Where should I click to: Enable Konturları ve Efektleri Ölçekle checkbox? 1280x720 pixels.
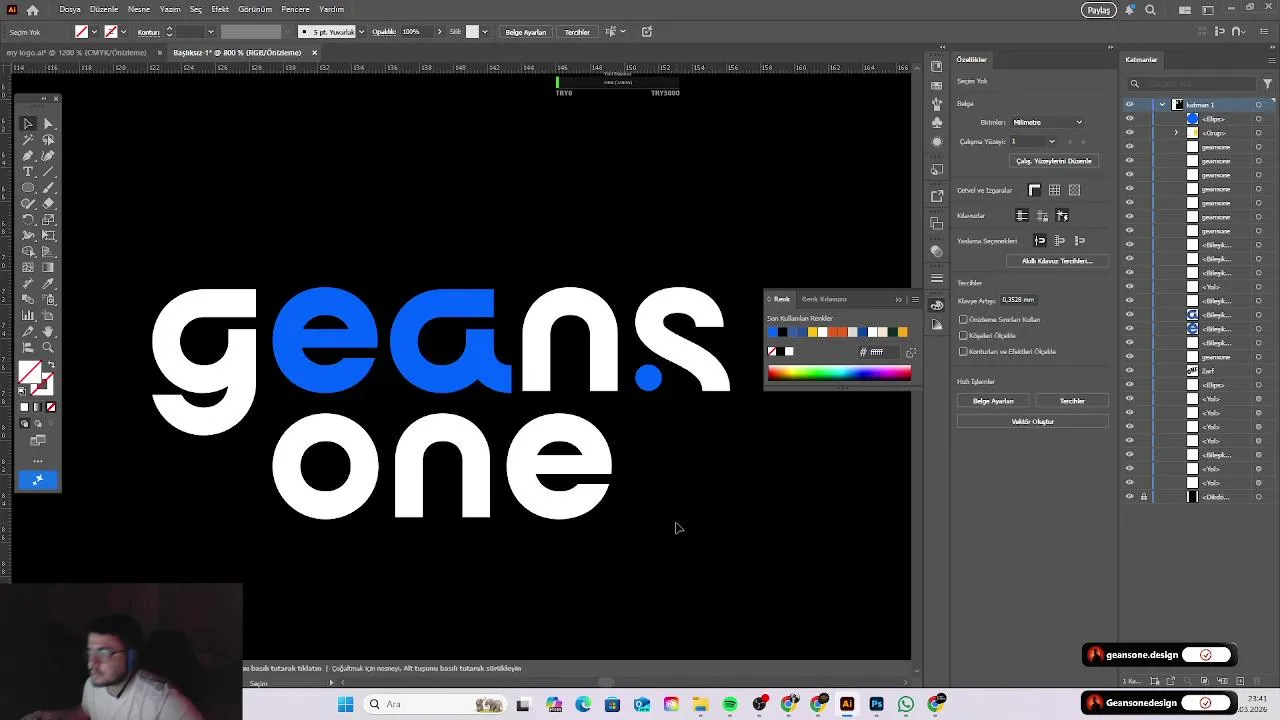[x=963, y=352]
